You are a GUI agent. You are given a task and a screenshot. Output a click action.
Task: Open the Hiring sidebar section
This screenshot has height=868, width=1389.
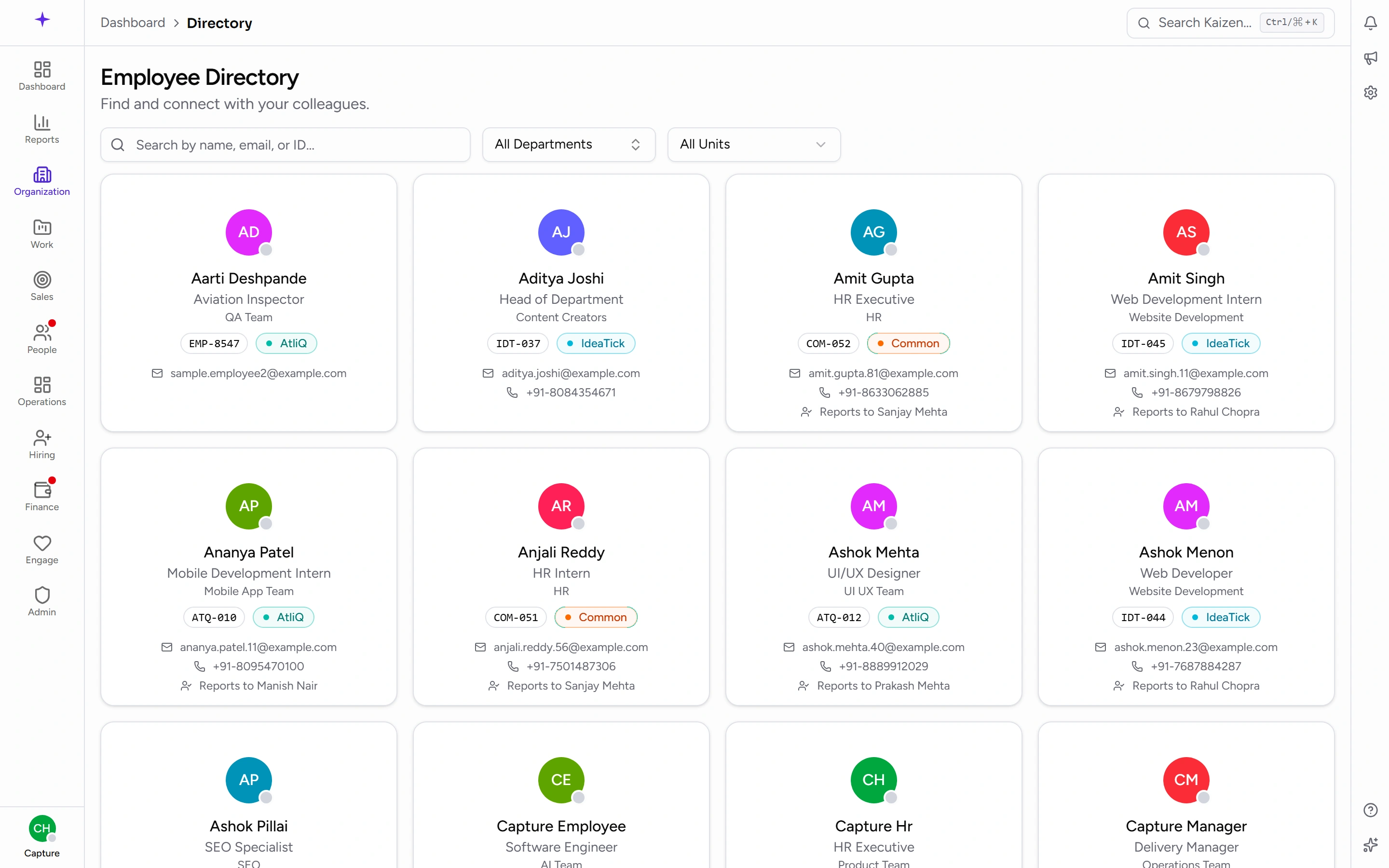pyautogui.click(x=42, y=444)
